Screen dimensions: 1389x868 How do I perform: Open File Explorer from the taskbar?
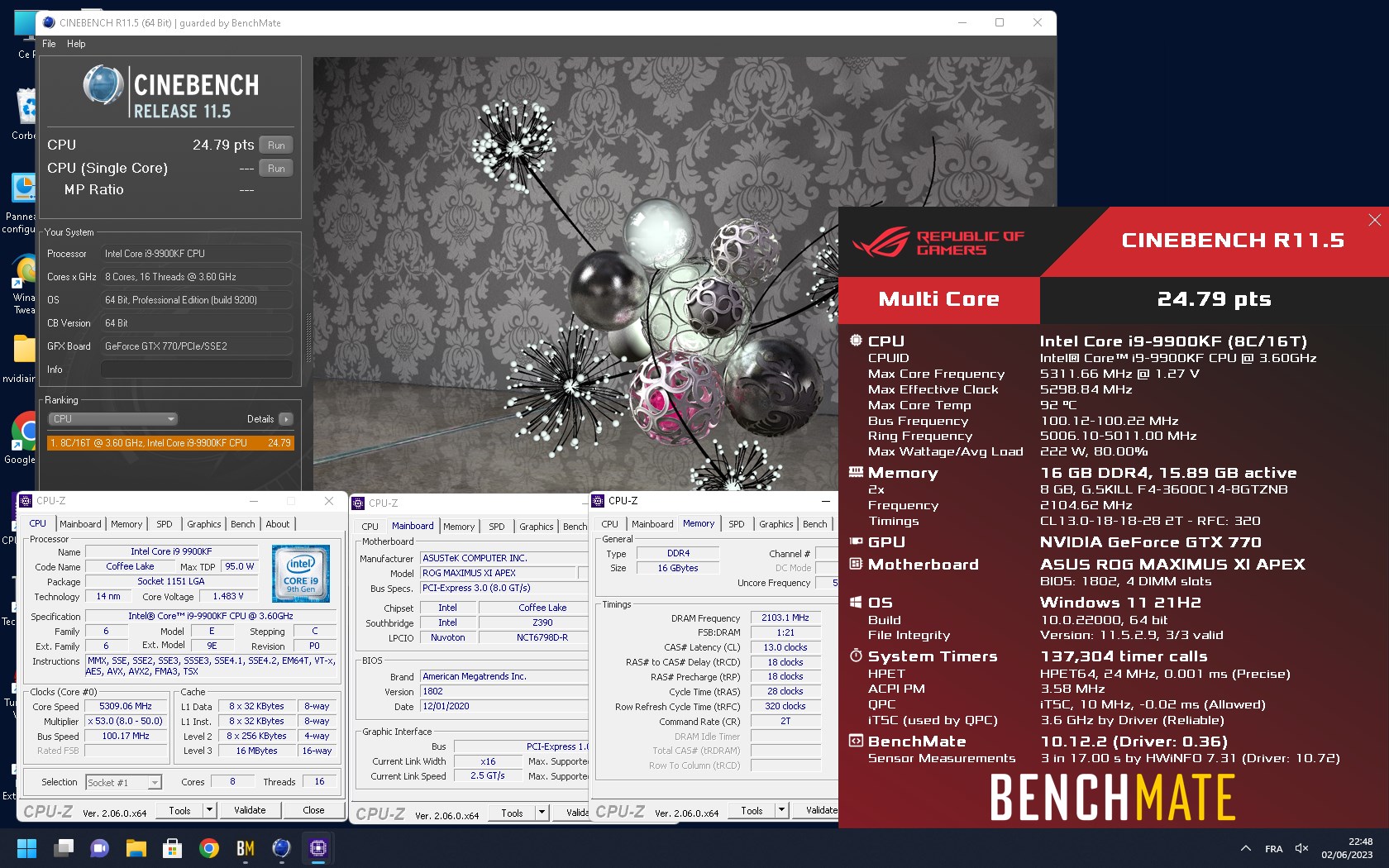pos(136,848)
